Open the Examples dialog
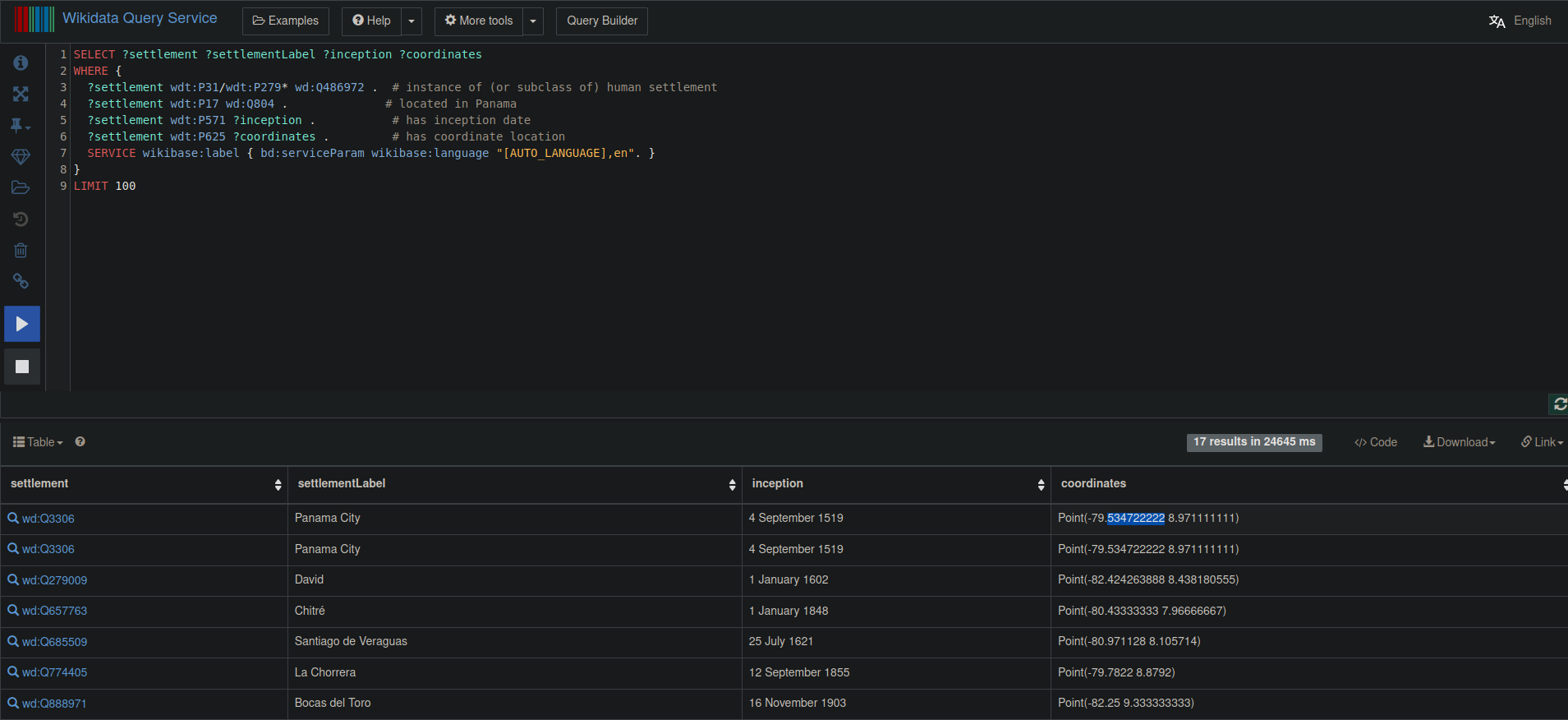The height and width of the screenshot is (720, 1568). coord(286,21)
